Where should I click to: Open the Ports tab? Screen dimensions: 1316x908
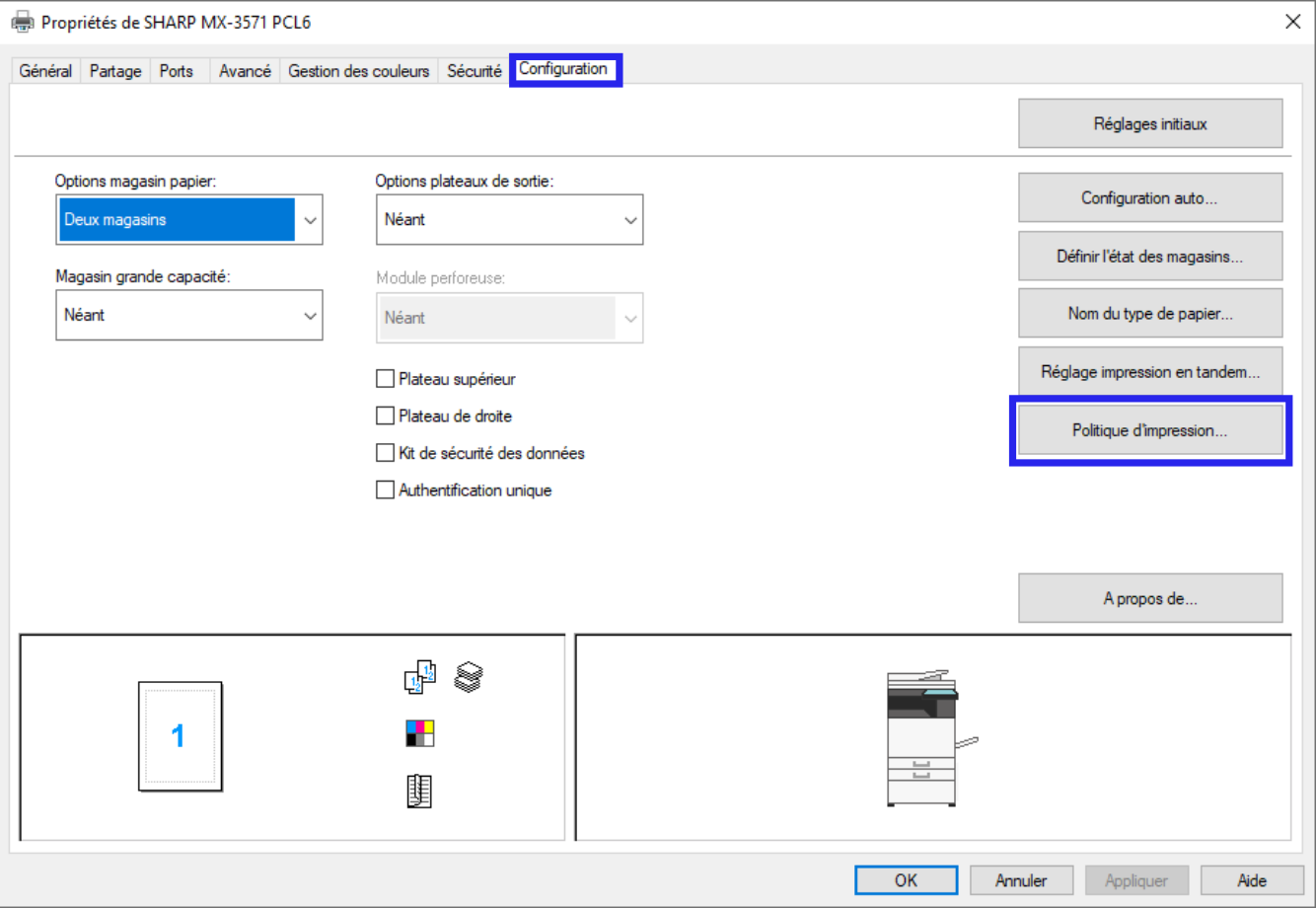(177, 71)
